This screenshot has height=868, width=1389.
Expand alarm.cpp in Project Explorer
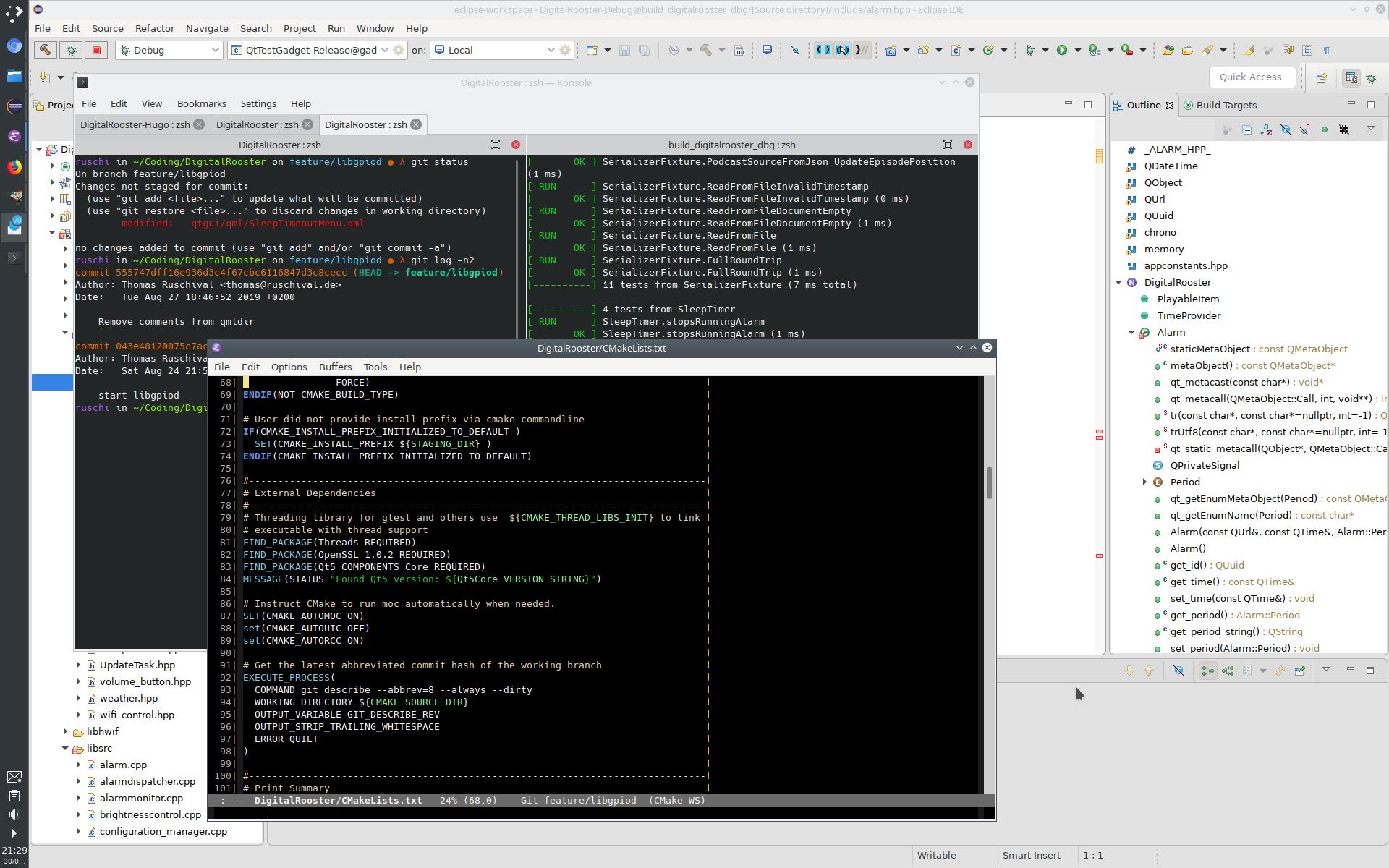(x=78, y=765)
